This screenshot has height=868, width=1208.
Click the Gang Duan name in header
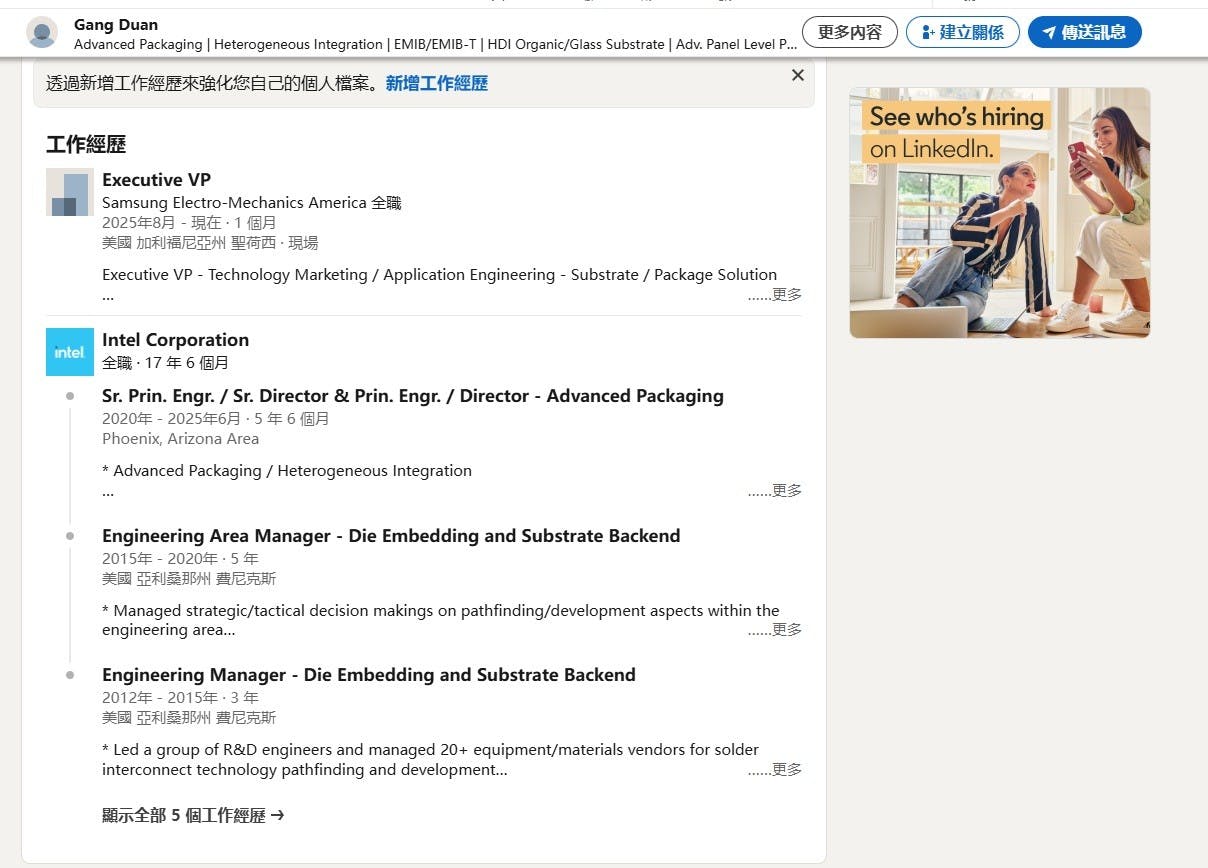click(x=116, y=24)
